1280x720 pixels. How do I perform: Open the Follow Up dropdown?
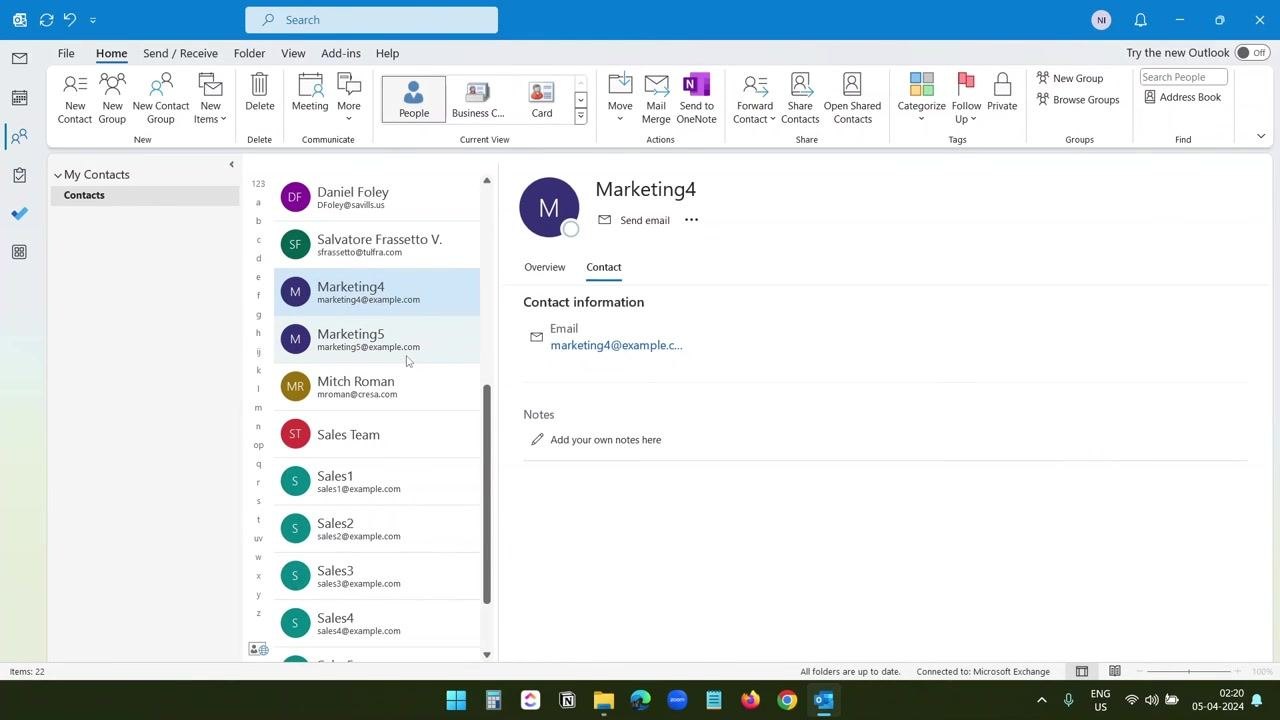966,99
